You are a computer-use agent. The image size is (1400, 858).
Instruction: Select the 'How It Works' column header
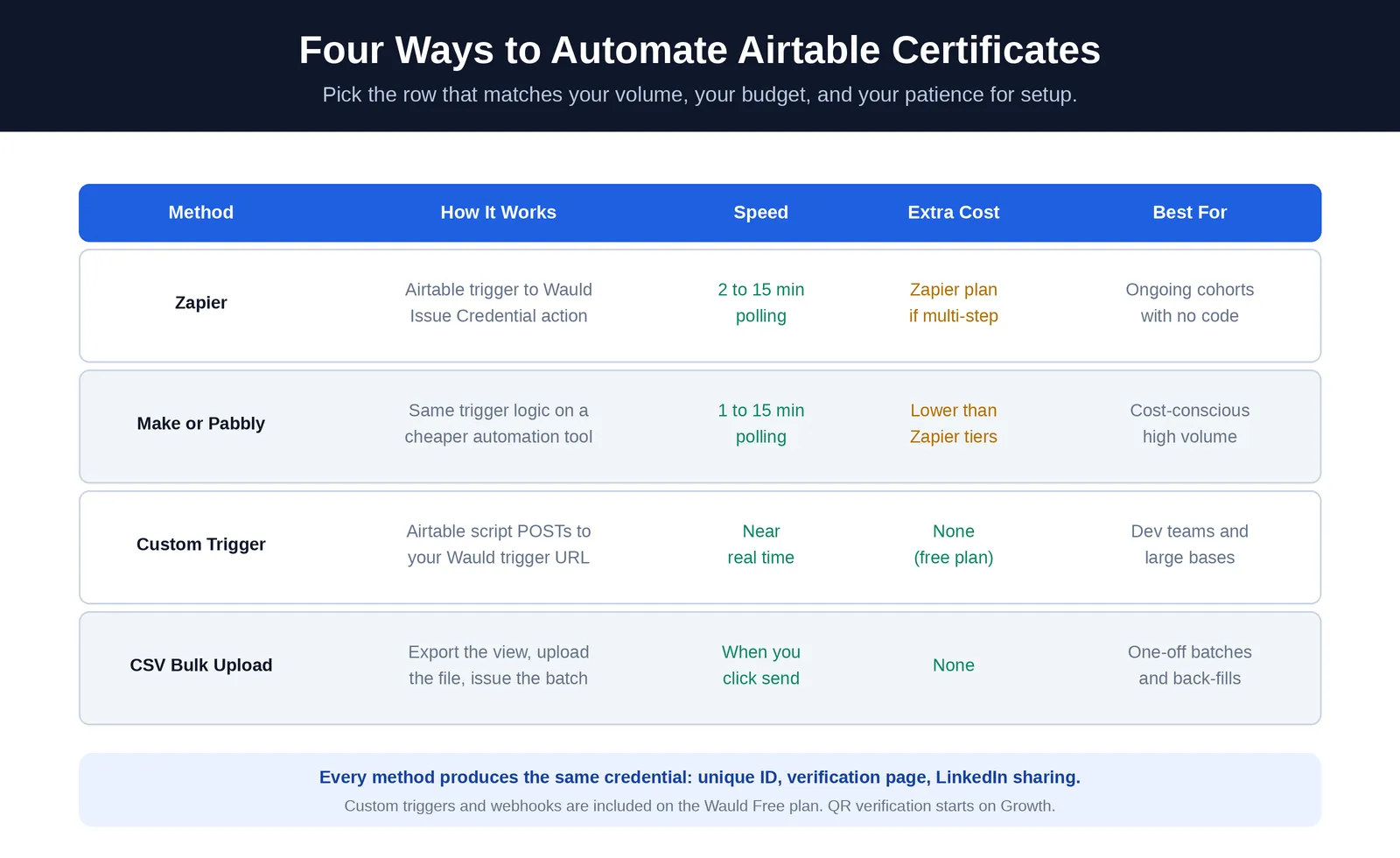coord(499,212)
